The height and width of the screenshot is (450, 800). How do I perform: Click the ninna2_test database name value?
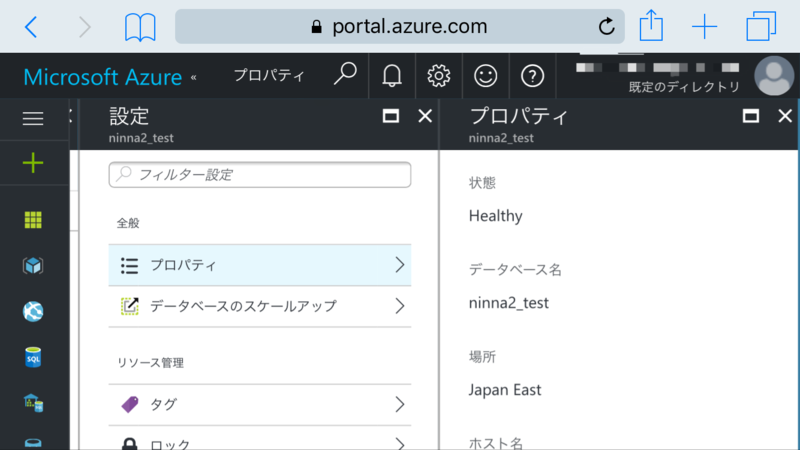[x=509, y=303]
